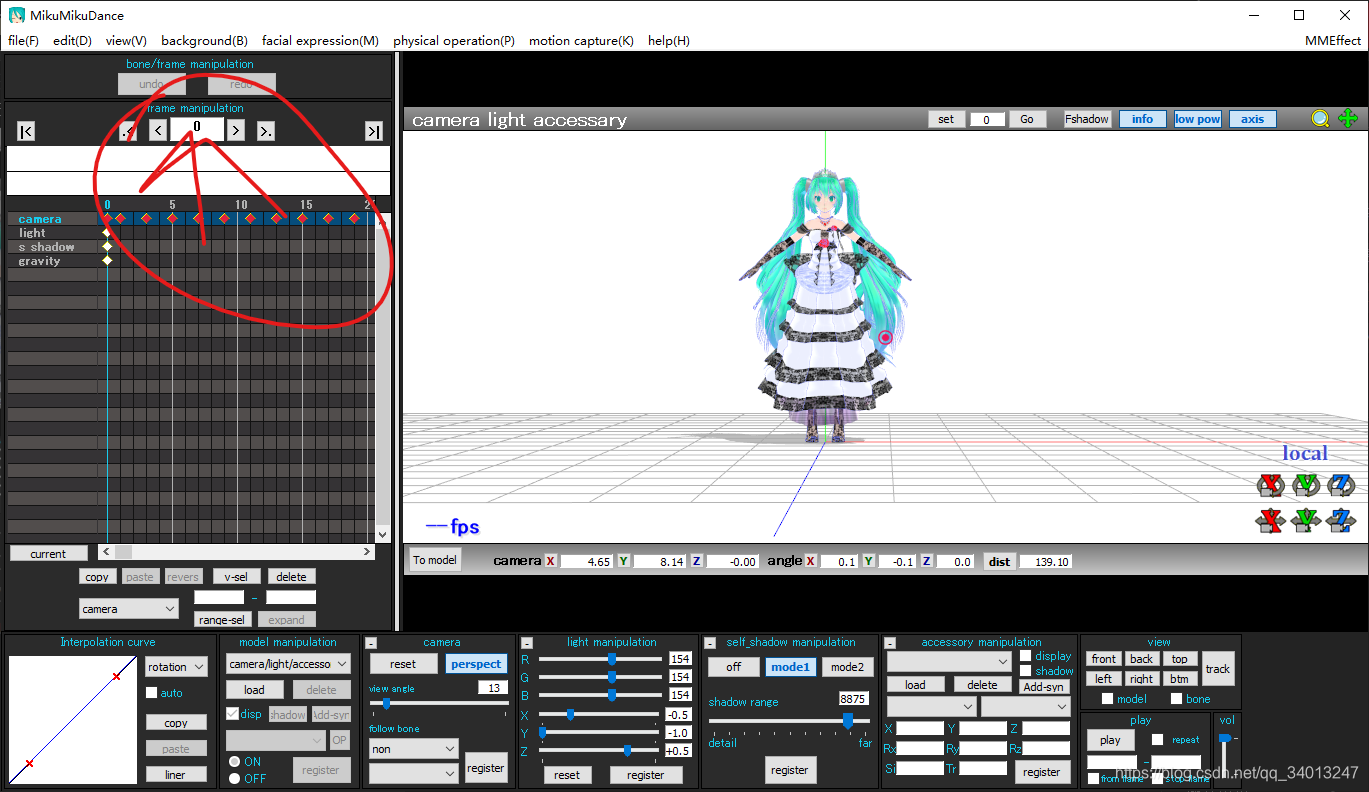
Task: Select the light row keyframe at frame 0
Action: [x=107, y=232]
